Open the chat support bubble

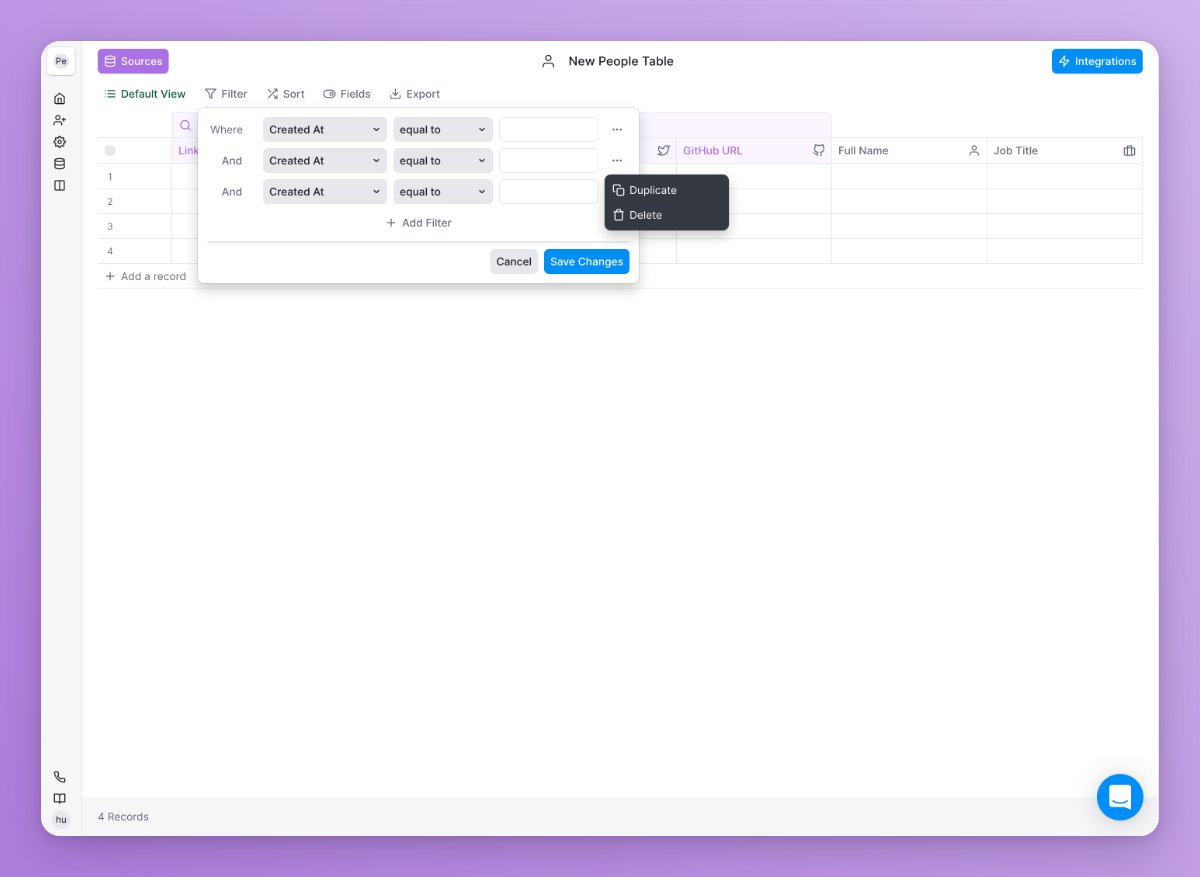[1120, 797]
